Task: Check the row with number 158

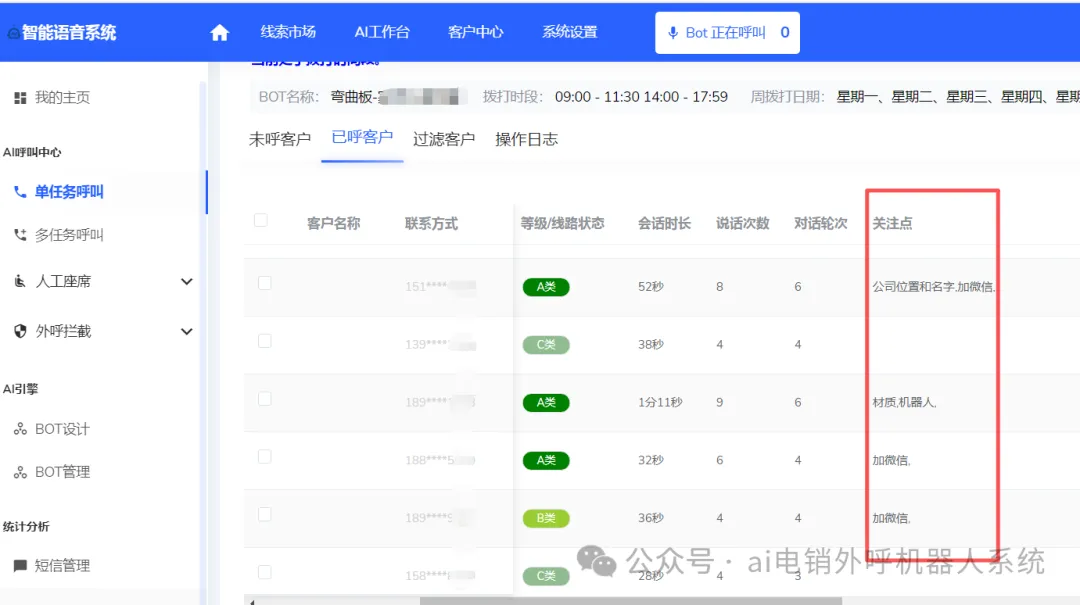Action: point(264,573)
